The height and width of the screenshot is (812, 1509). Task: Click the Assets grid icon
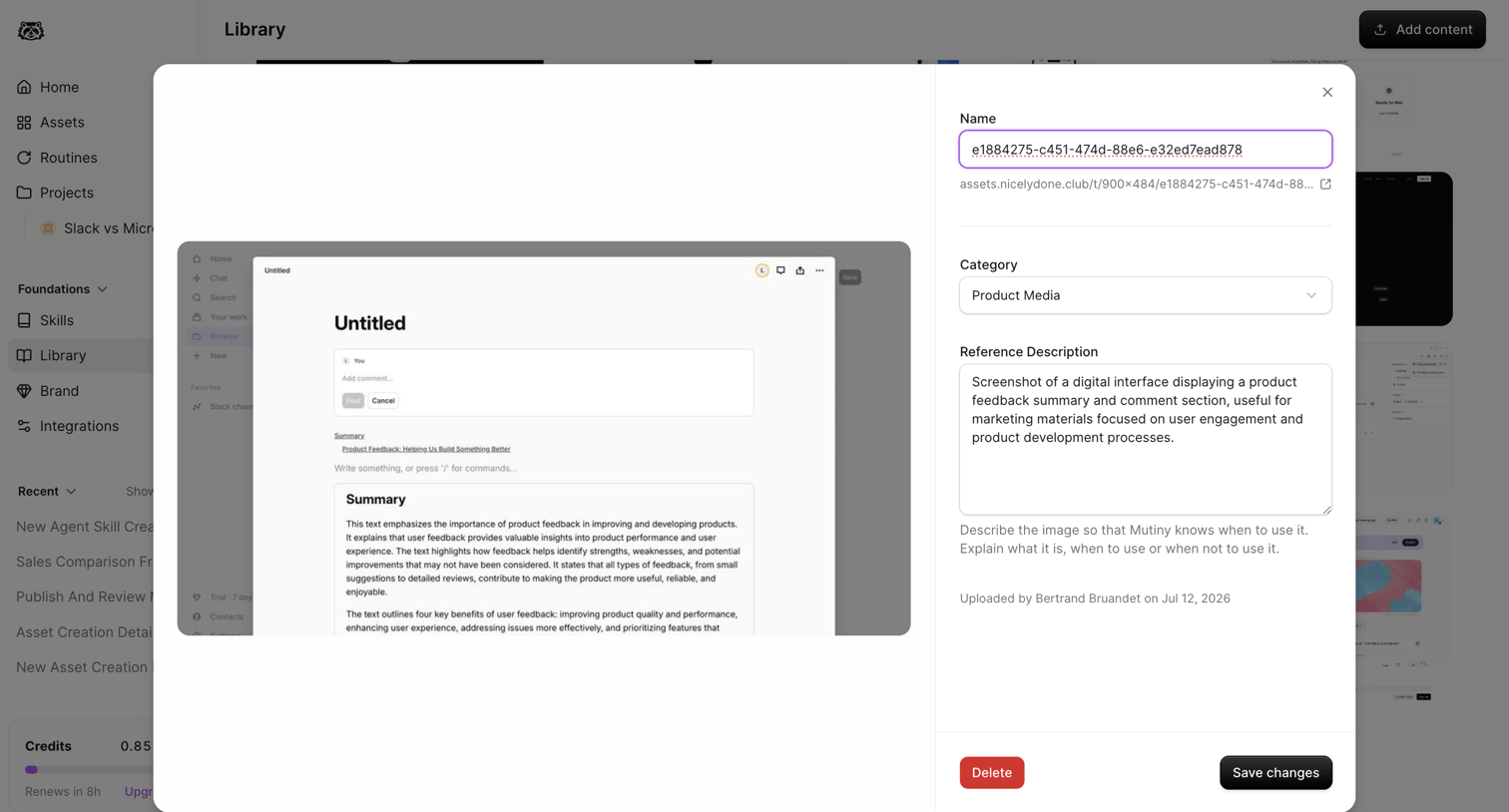tap(24, 122)
